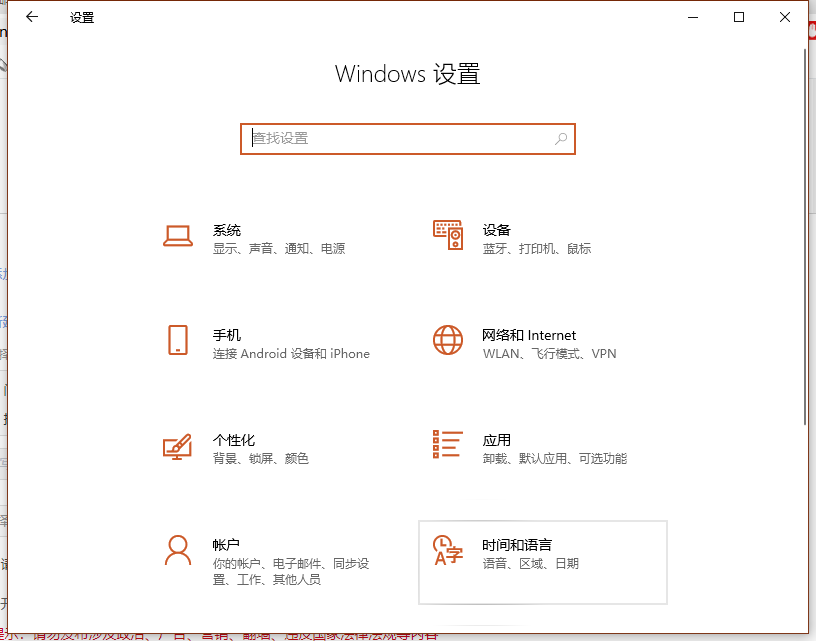
Task: Click the Settings window vertical scrollbar
Action: click(x=804, y=237)
